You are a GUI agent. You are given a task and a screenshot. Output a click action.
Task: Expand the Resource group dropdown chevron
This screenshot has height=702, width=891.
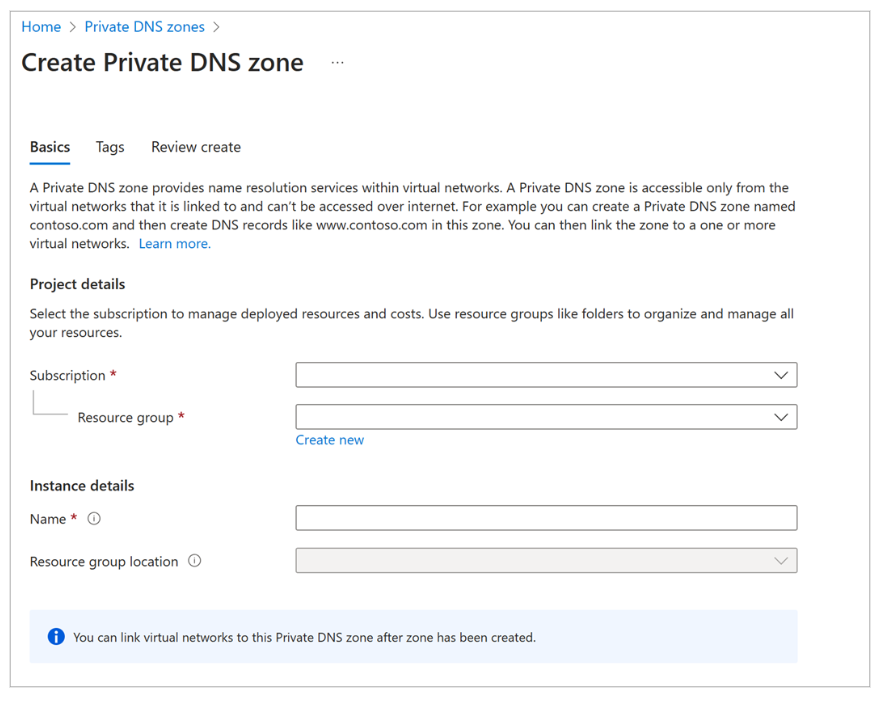[782, 417]
